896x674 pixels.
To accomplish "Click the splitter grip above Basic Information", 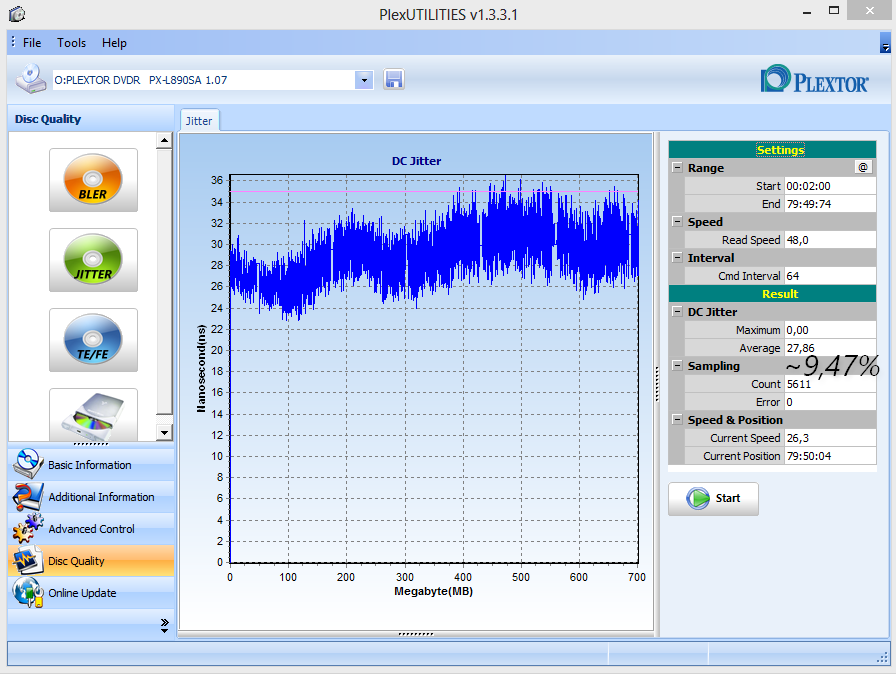I will (91, 444).
